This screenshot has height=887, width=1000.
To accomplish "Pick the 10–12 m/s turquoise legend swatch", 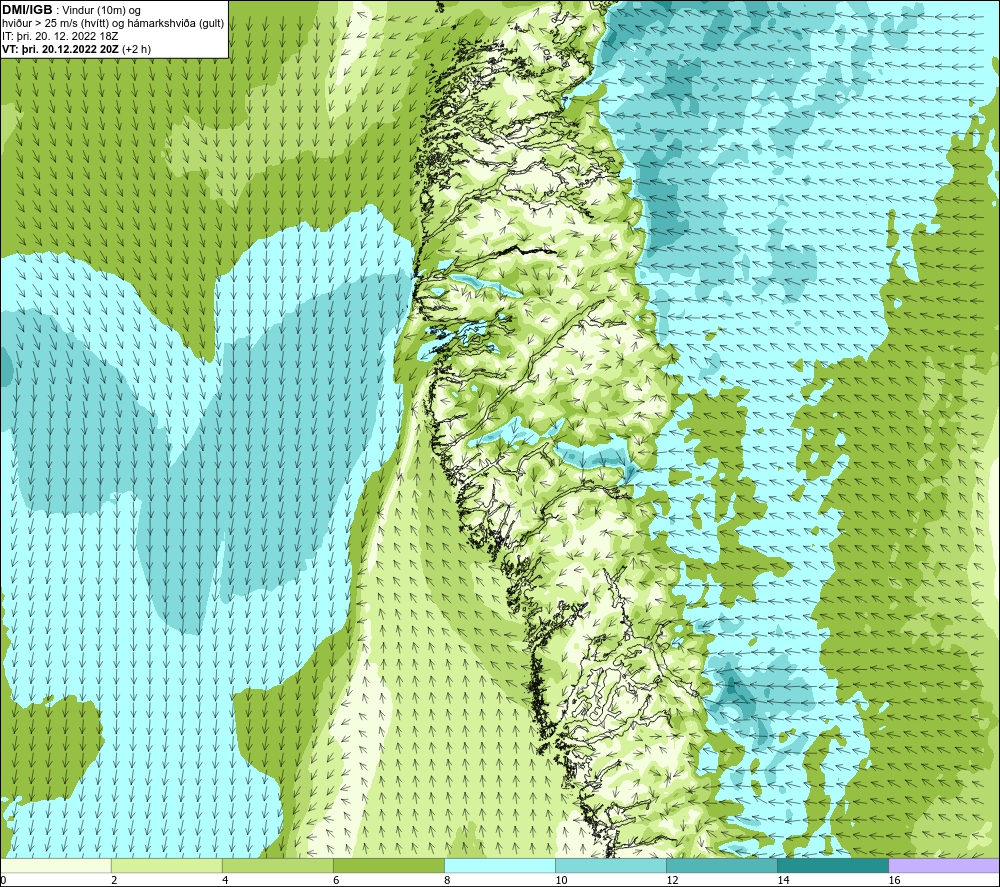I will click(x=610, y=865).
